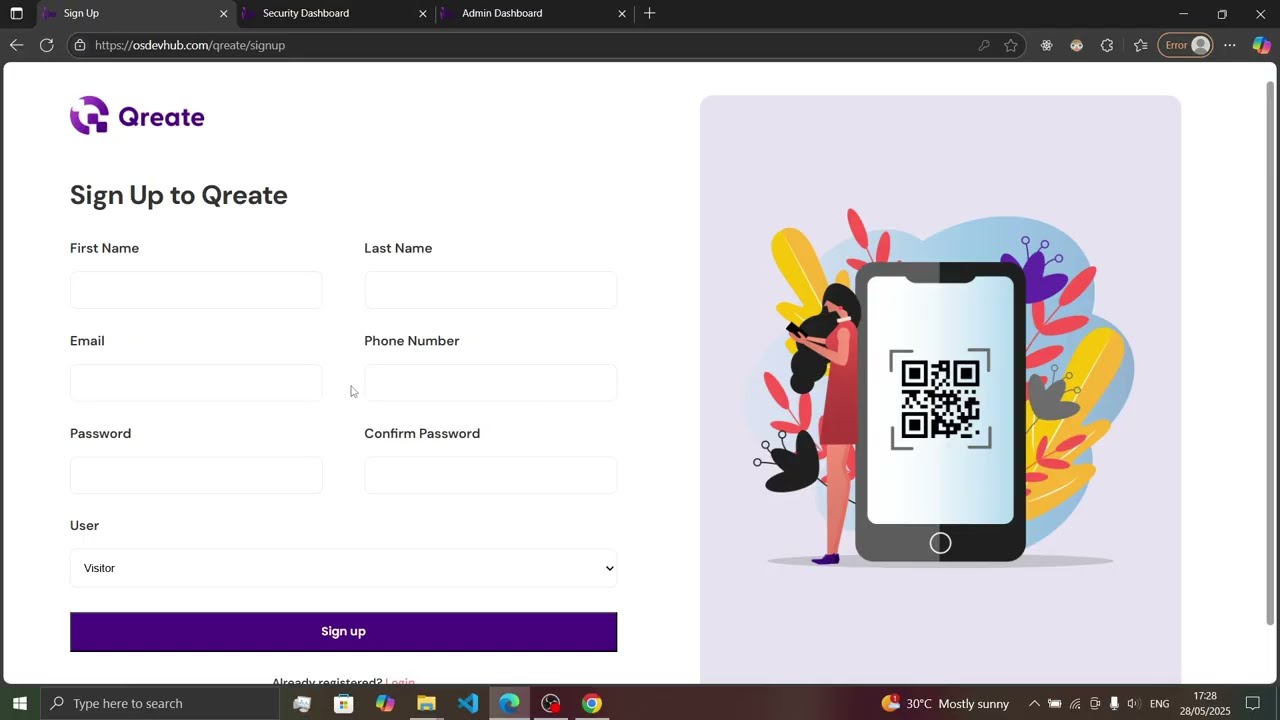Open the Favorites list icon
Image resolution: width=1280 pixels, height=720 pixels.
[1140, 45]
